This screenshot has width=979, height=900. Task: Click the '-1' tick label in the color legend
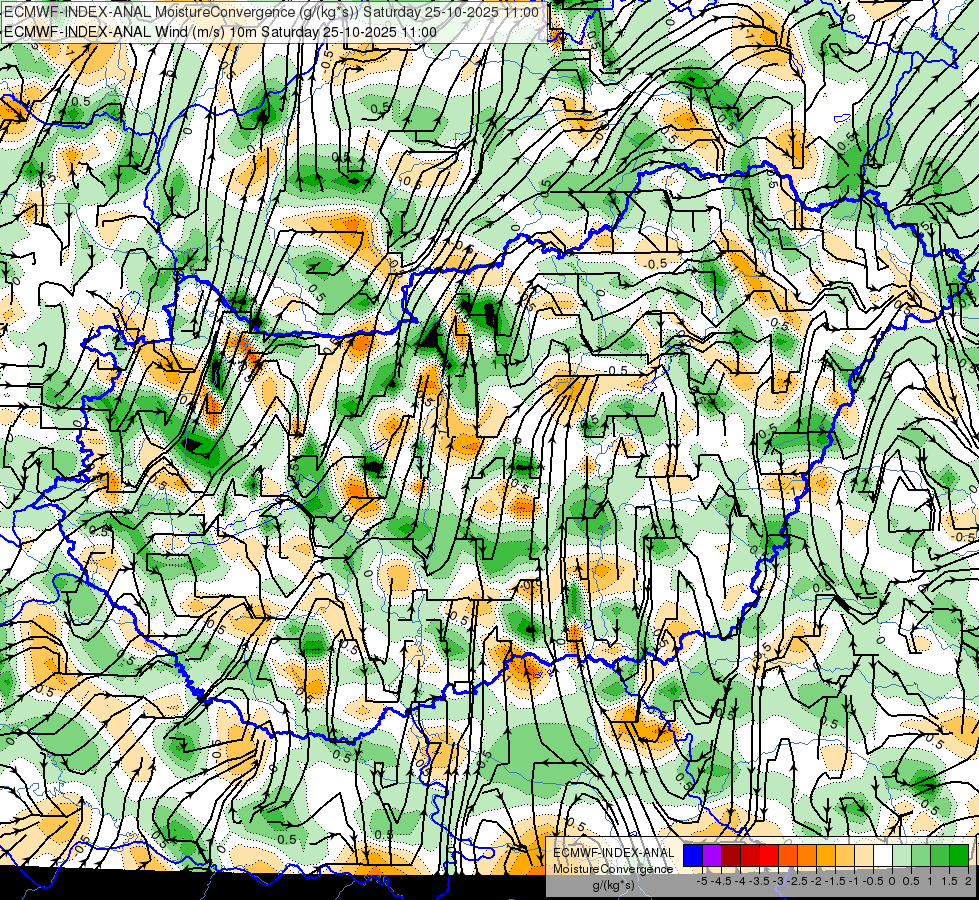click(854, 881)
